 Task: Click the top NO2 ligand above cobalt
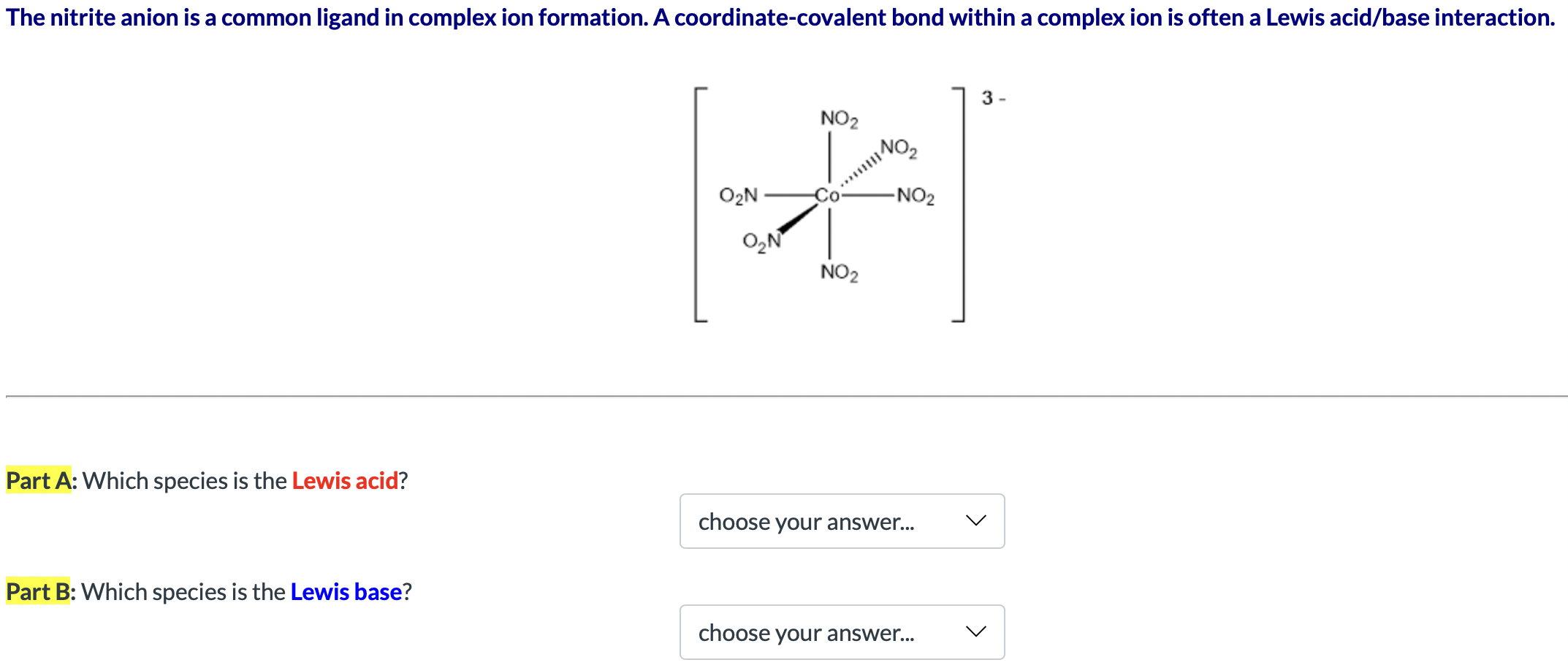(x=839, y=119)
